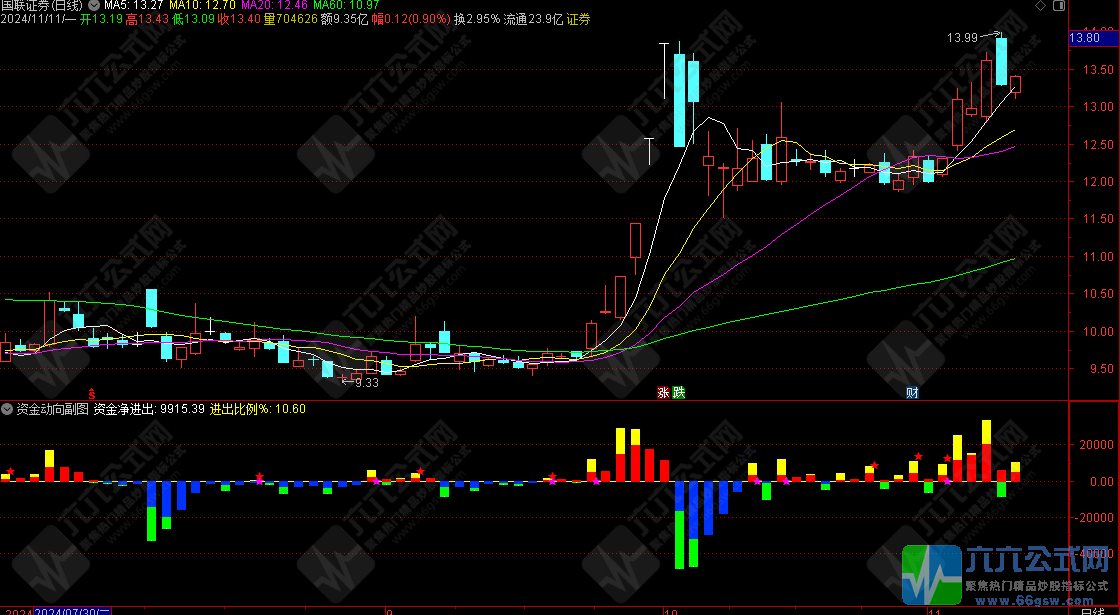Click the 13.99 high price annotation
This screenshot has width=1120, height=615.
[962, 38]
